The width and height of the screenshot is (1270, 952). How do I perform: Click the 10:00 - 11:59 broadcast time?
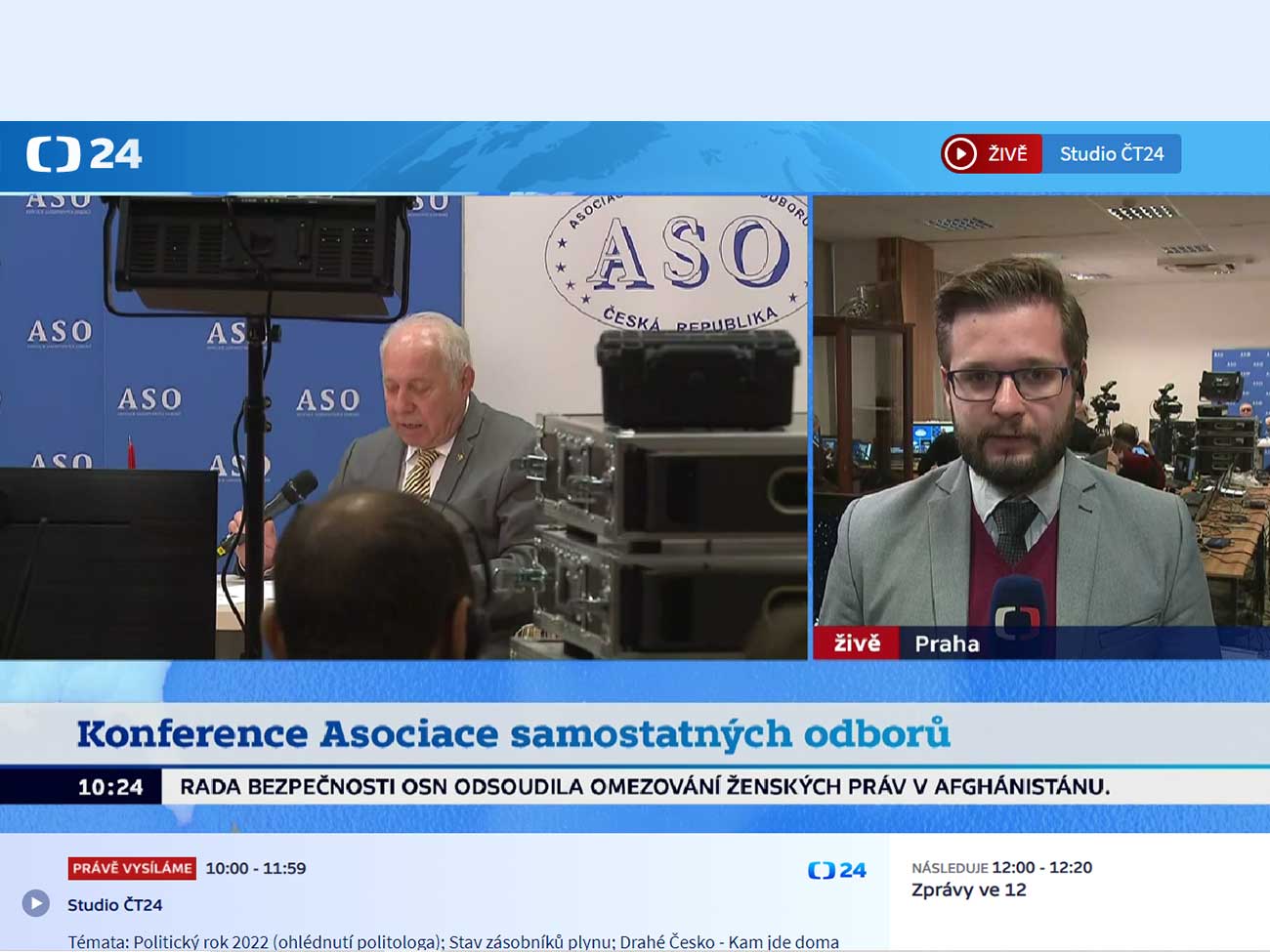[256, 868]
